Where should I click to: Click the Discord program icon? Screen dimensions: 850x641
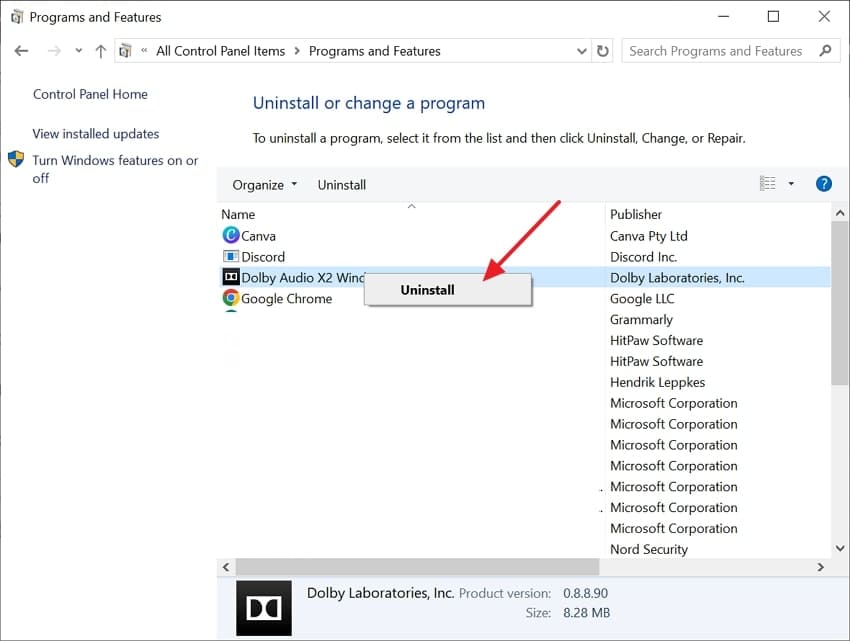[x=231, y=257]
